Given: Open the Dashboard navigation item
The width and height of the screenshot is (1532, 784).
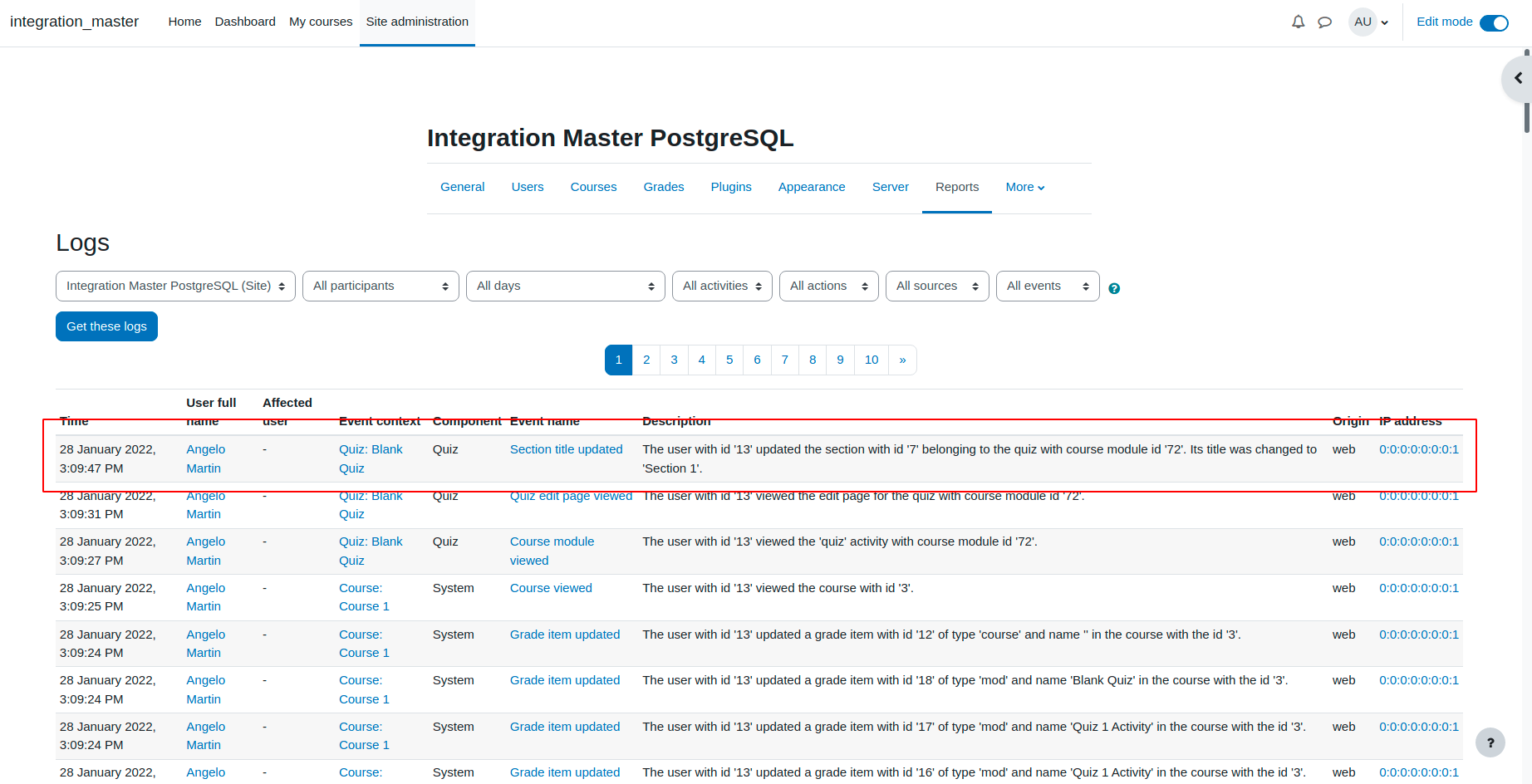Looking at the screenshot, I should (245, 22).
